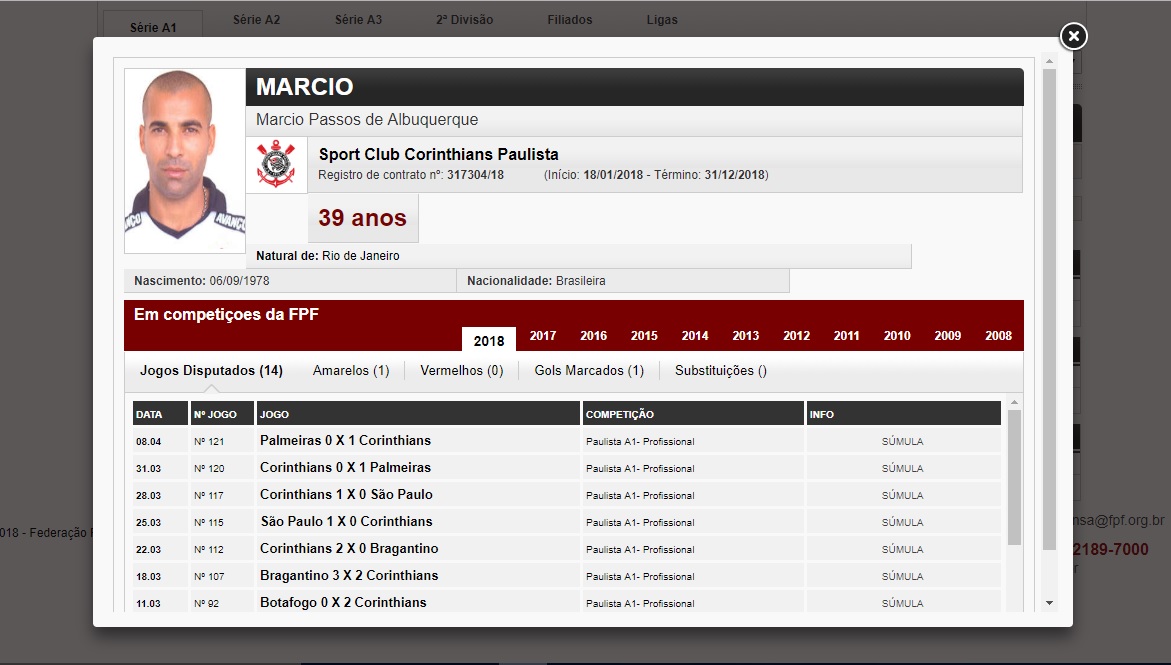Click the match table scrollbar thumb
The width and height of the screenshot is (1171, 665).
point(1014,477)
